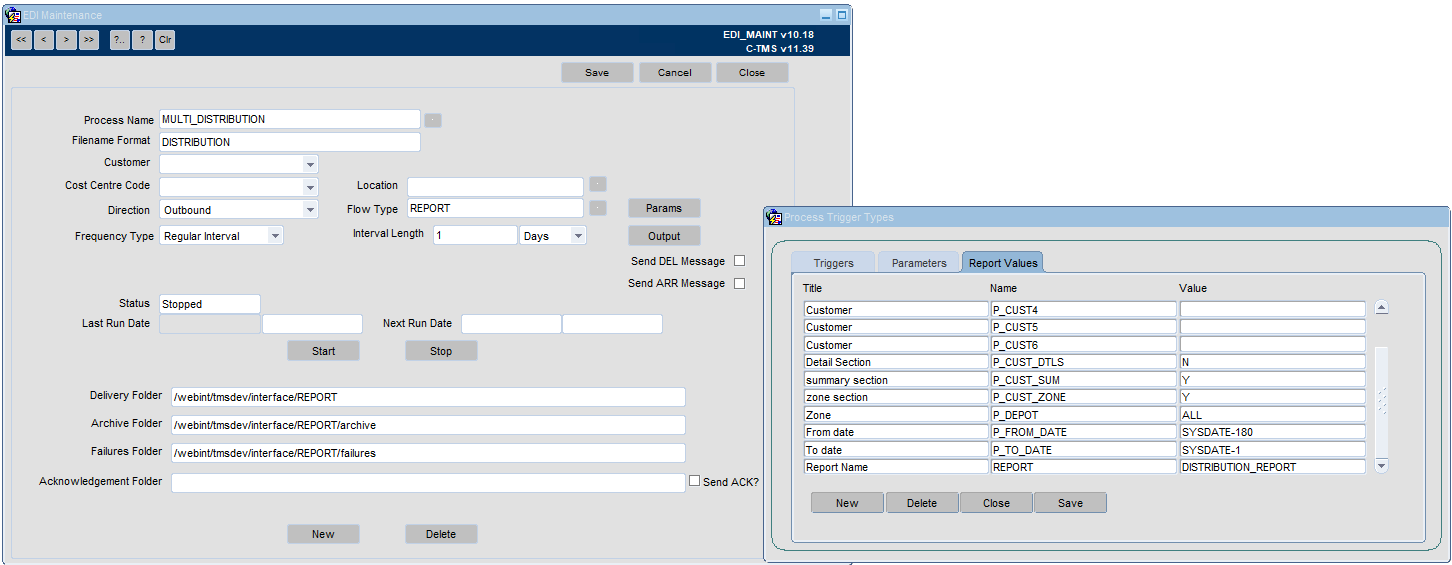
Task: Click value field ALL for Zone
Action: (x=1272, y=415)
